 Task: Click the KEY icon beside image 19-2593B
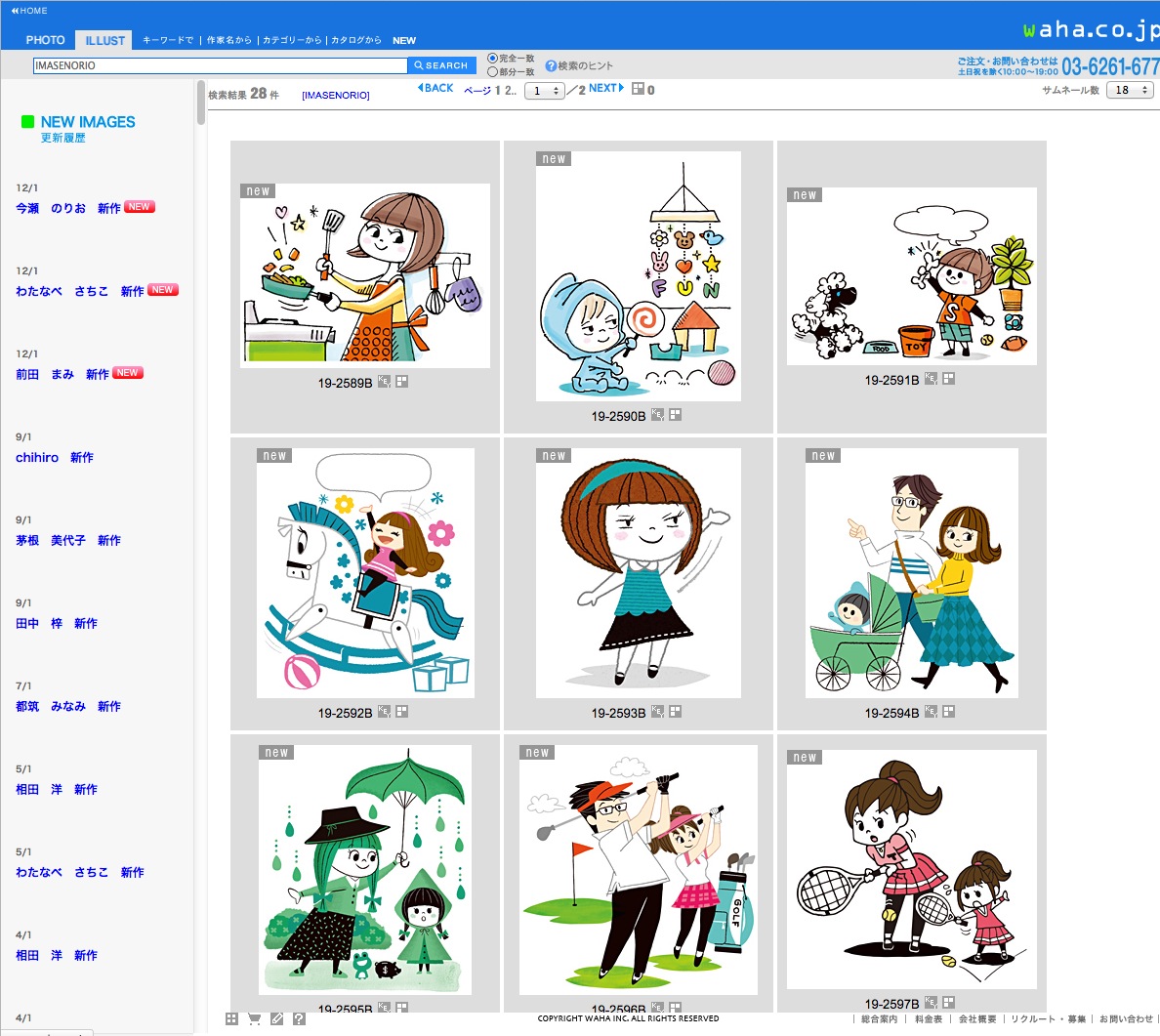657,712
